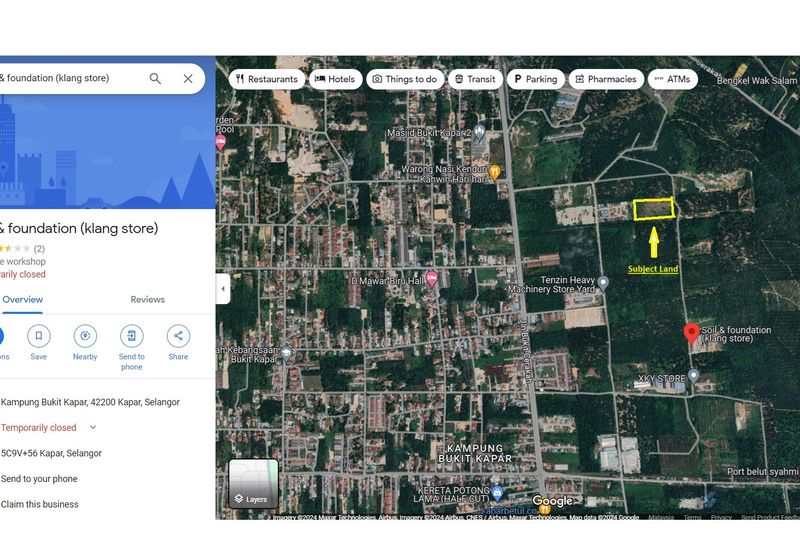The height and width of the screenshot is (552, 800).
Task: Select the Overview tab
Action: coord(22,300)
